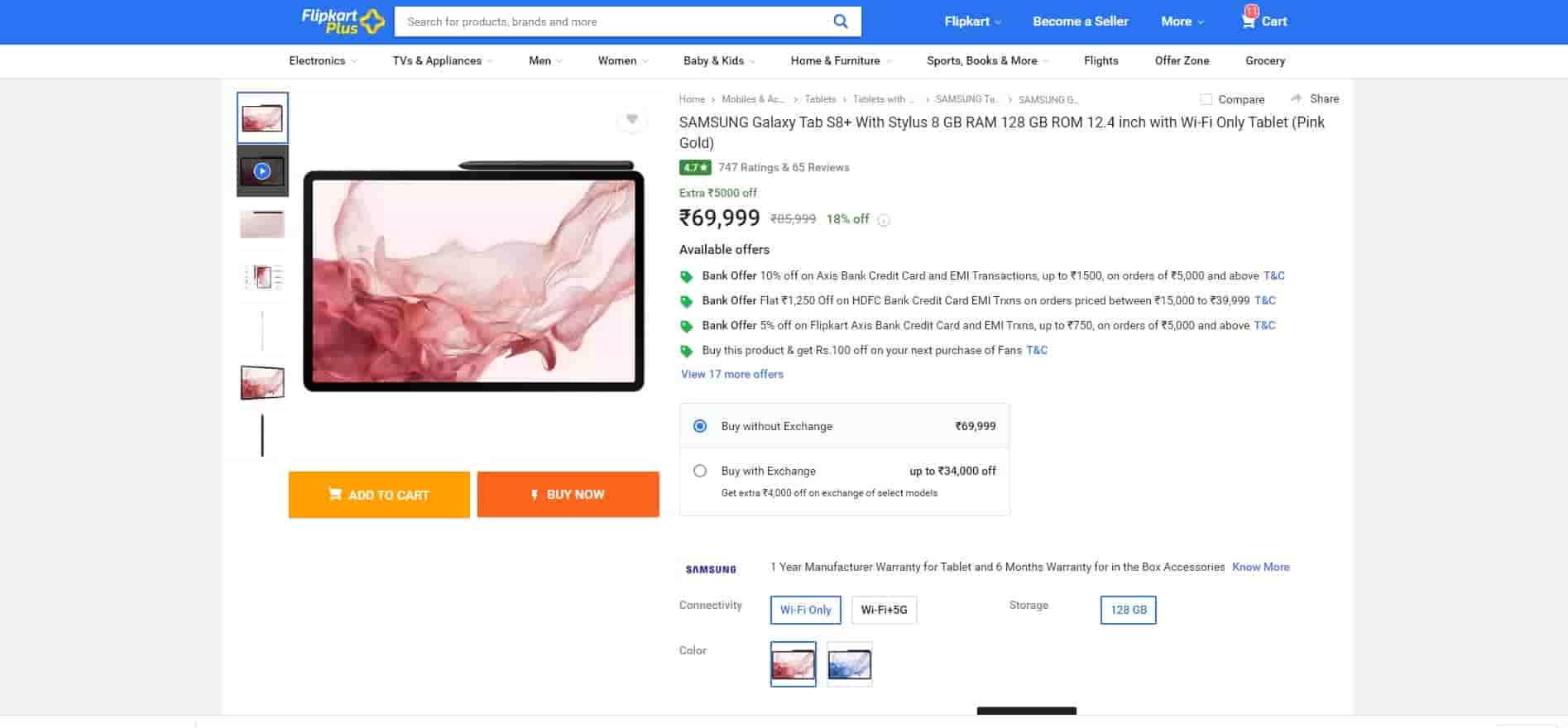Select Buy without Exchange option
The height and width of the screenshot is (728, 1568).
(700, 426)
